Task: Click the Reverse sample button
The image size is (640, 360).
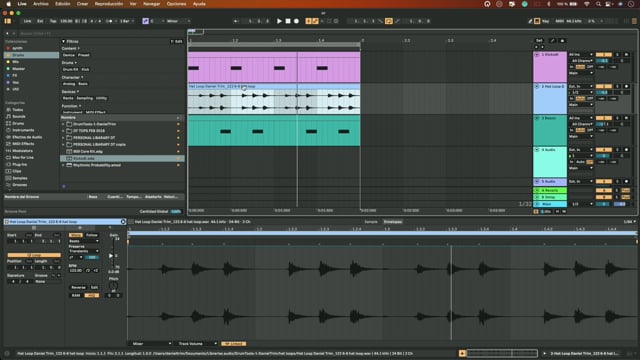Action: pyautogui.click(x=78, y=287)
